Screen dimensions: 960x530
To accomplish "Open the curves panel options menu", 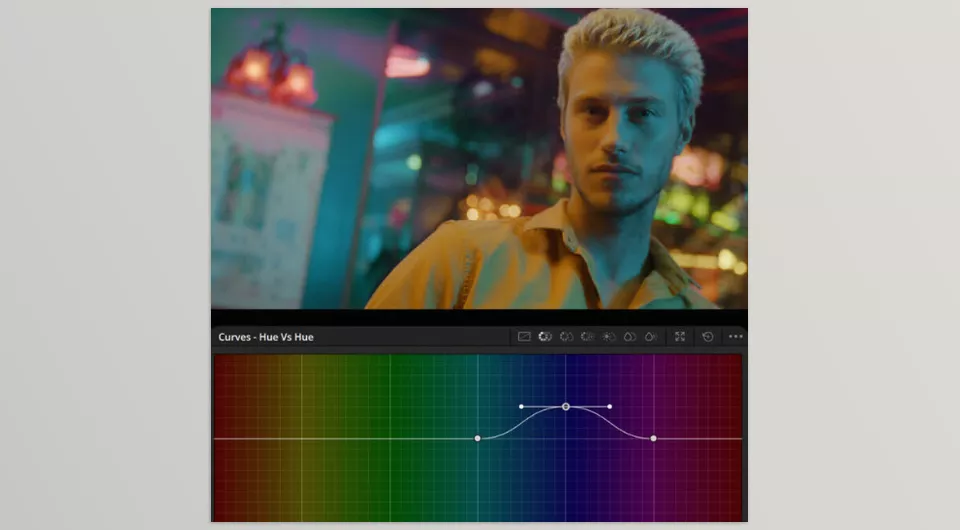I will click(x=736, y=337).
